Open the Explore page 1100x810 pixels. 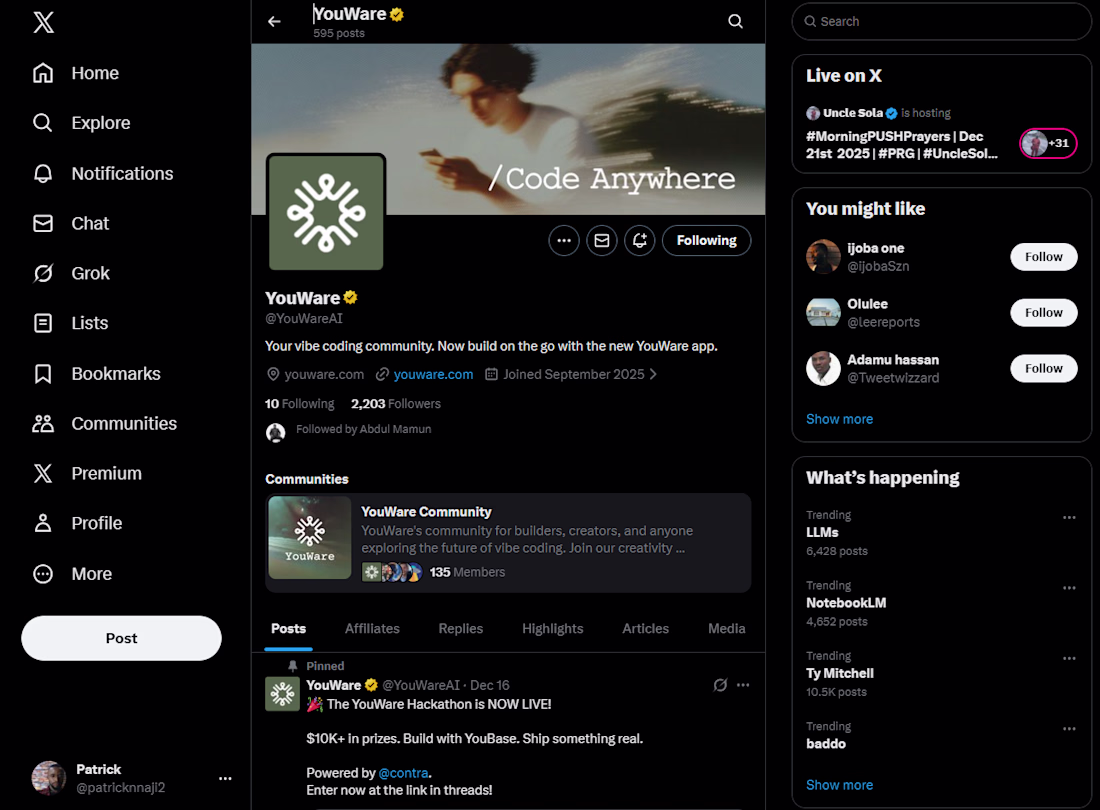[x=81, y=123]
